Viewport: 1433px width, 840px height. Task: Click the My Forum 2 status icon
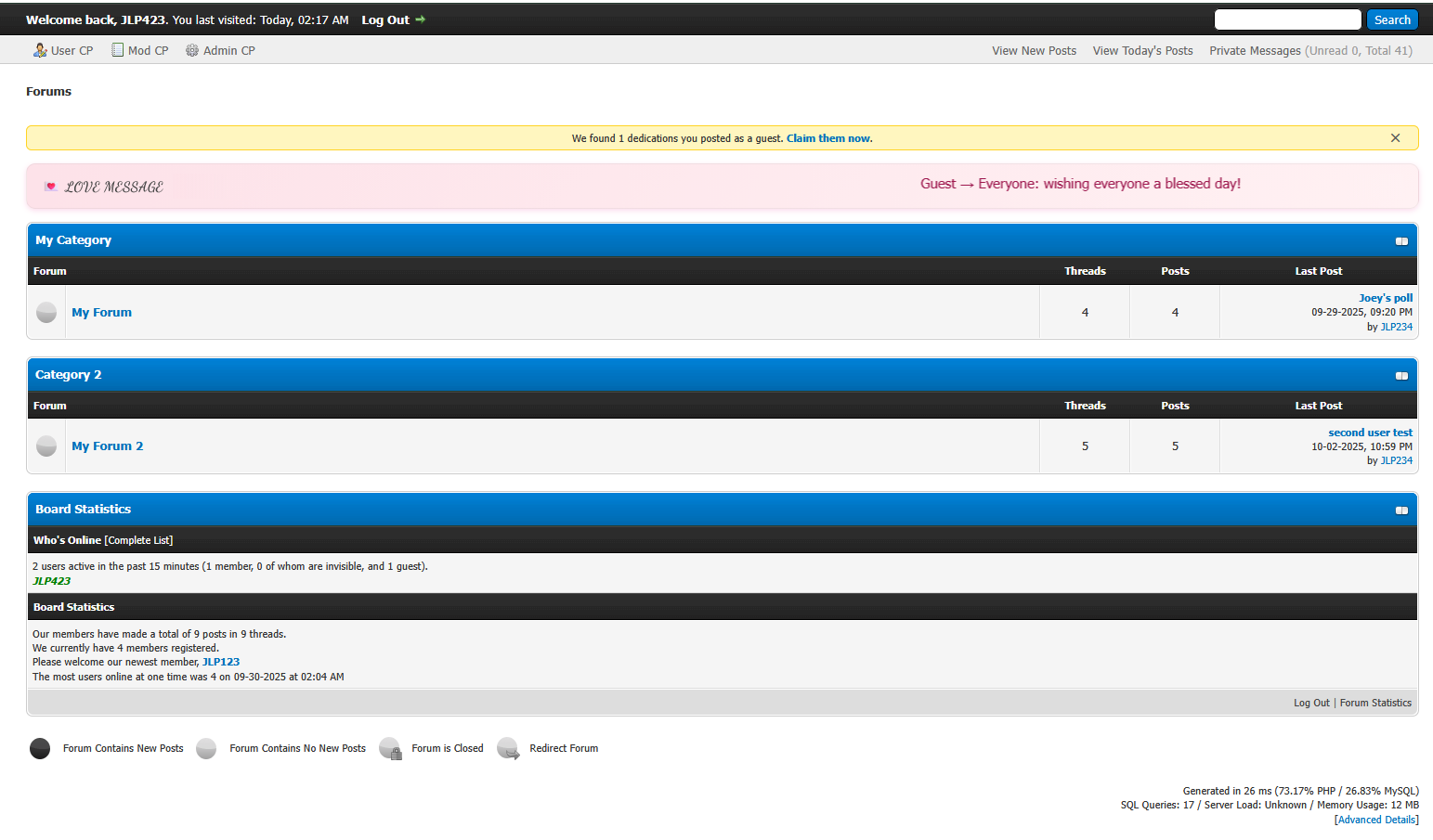(x=46, y=446)
